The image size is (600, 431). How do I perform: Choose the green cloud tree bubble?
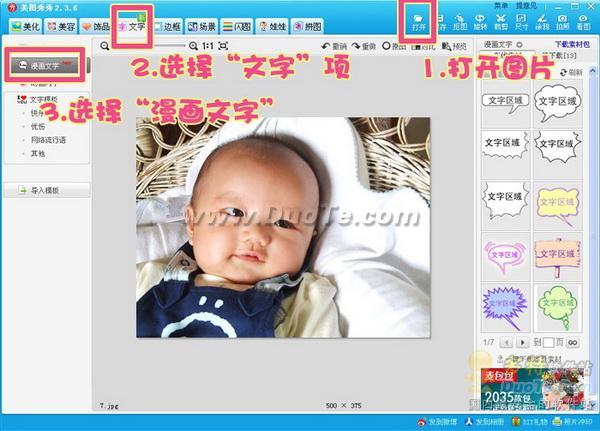pyautogui.click(x=558, y=308)
